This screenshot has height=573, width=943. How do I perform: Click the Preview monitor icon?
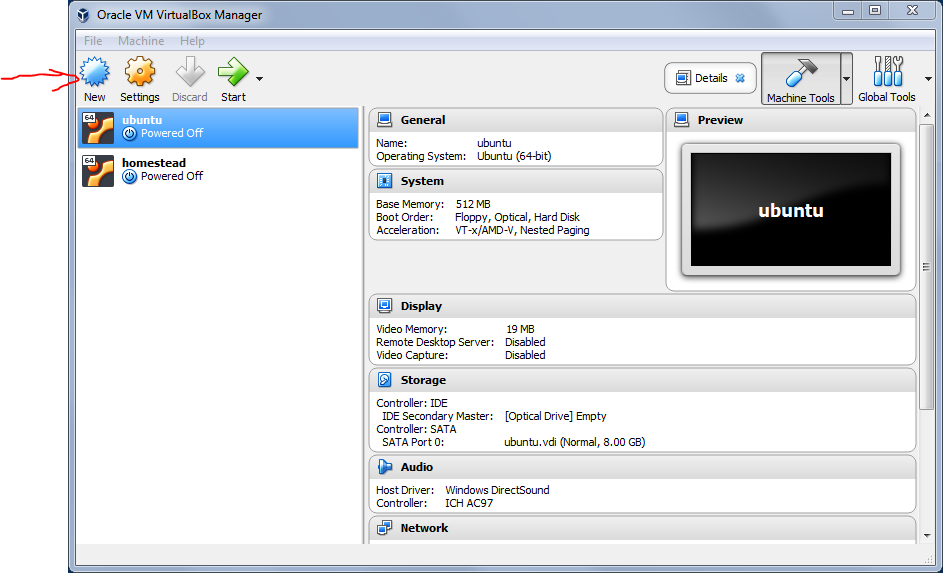click(681, 120)
